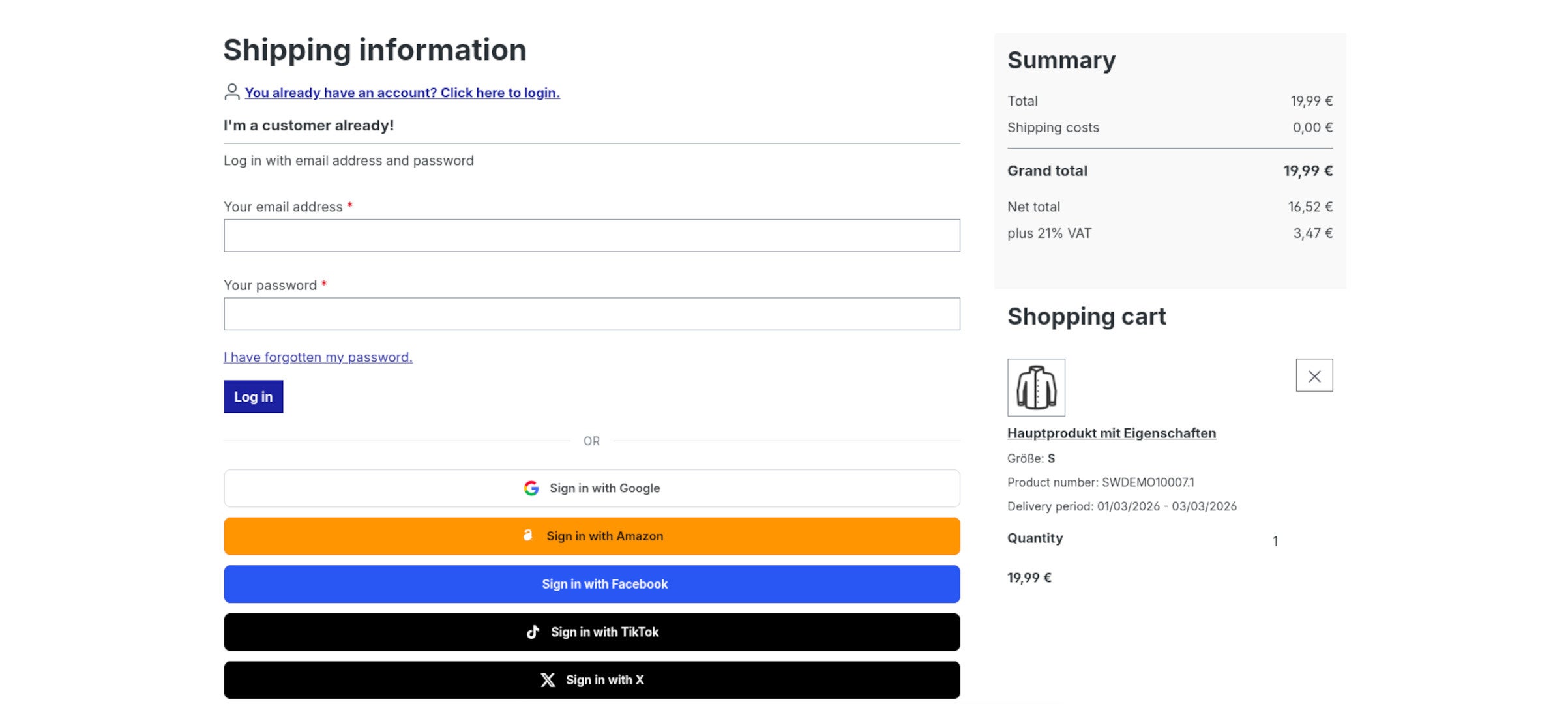1568x704 pixels.
Task: Click the OR divider label
Action: click(x=591, y=441)
